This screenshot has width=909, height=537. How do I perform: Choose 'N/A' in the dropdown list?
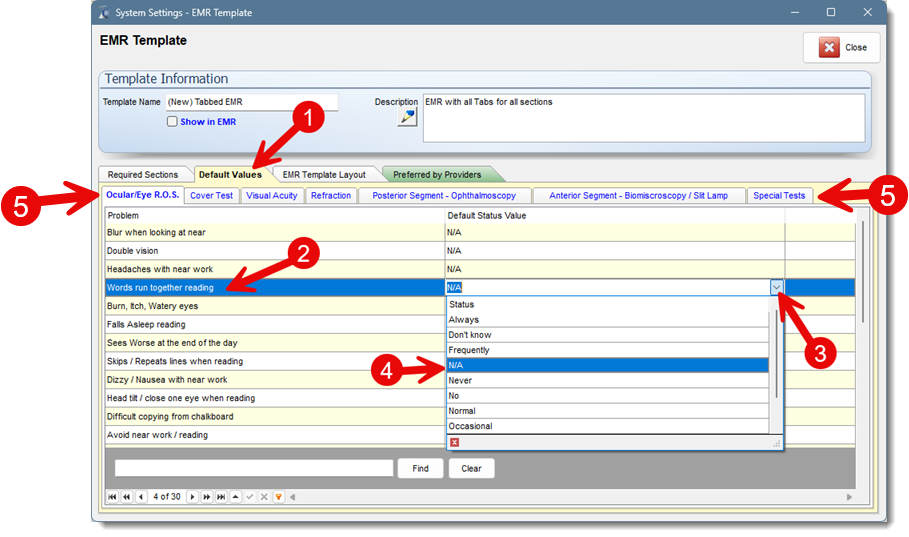[608, 365]
